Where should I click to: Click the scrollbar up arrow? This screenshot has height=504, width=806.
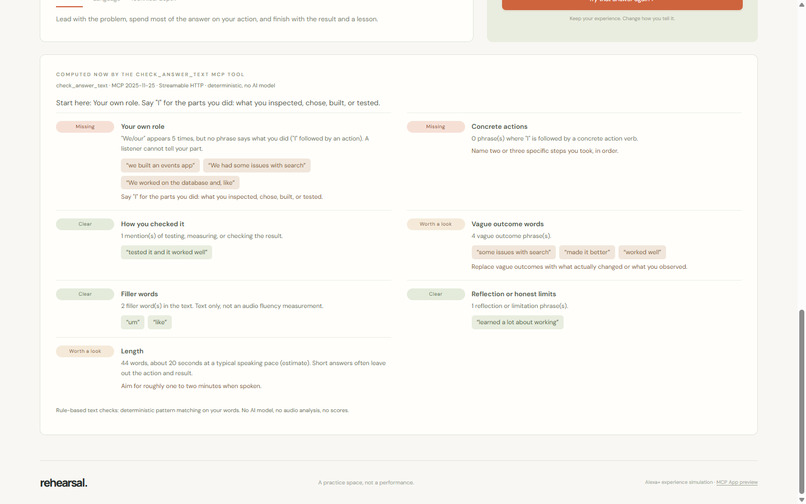802,3
